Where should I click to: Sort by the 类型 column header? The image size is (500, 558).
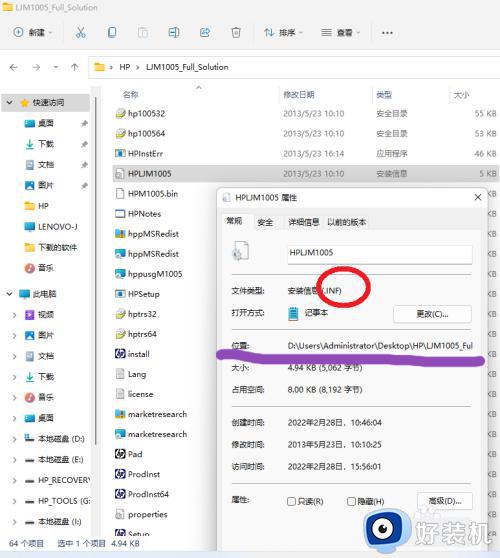(384, 95)
